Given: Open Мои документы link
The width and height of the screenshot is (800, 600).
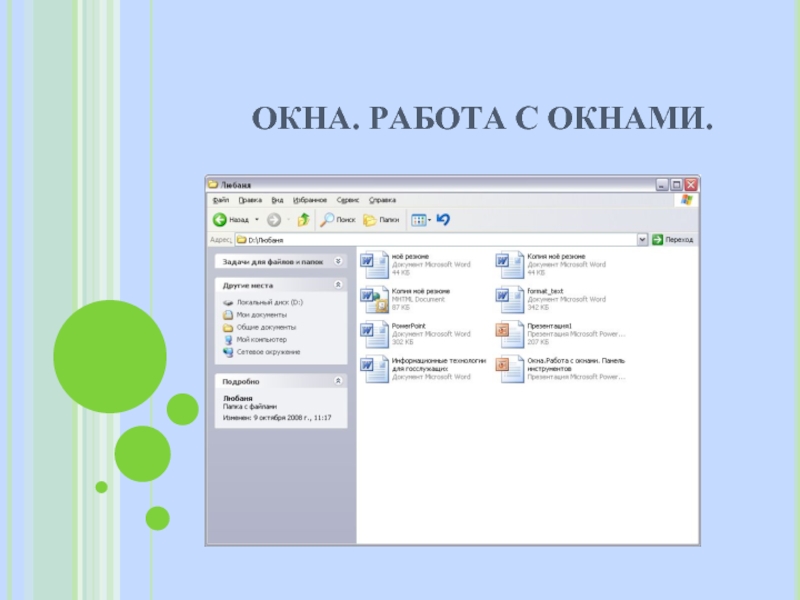Looking at the screenshot, I should (261, 315).
